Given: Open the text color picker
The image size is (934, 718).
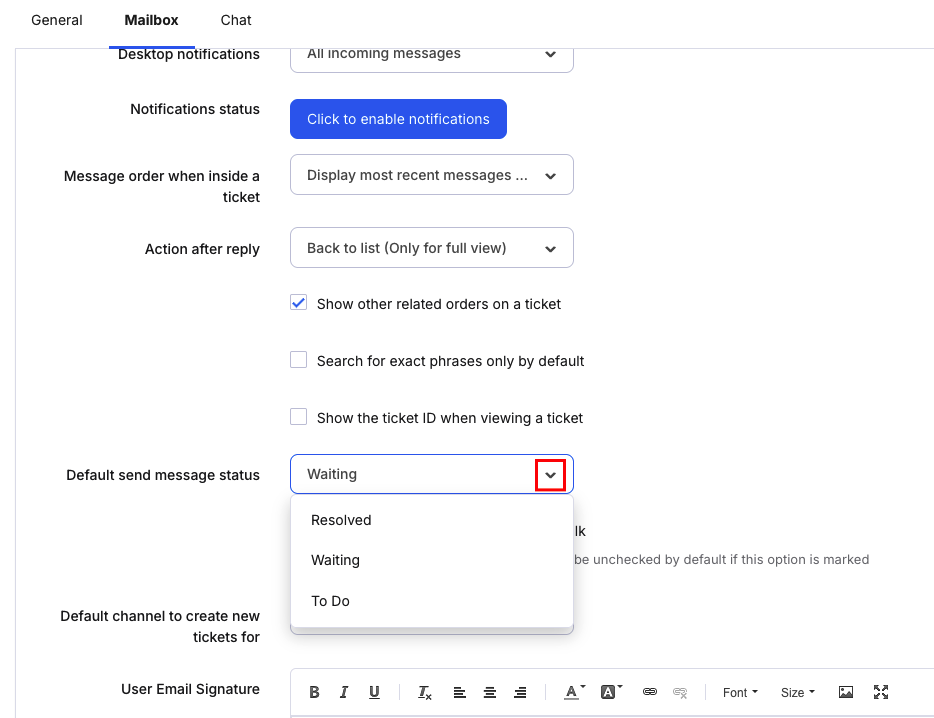Looking at the screenshot, I should 574,692.
